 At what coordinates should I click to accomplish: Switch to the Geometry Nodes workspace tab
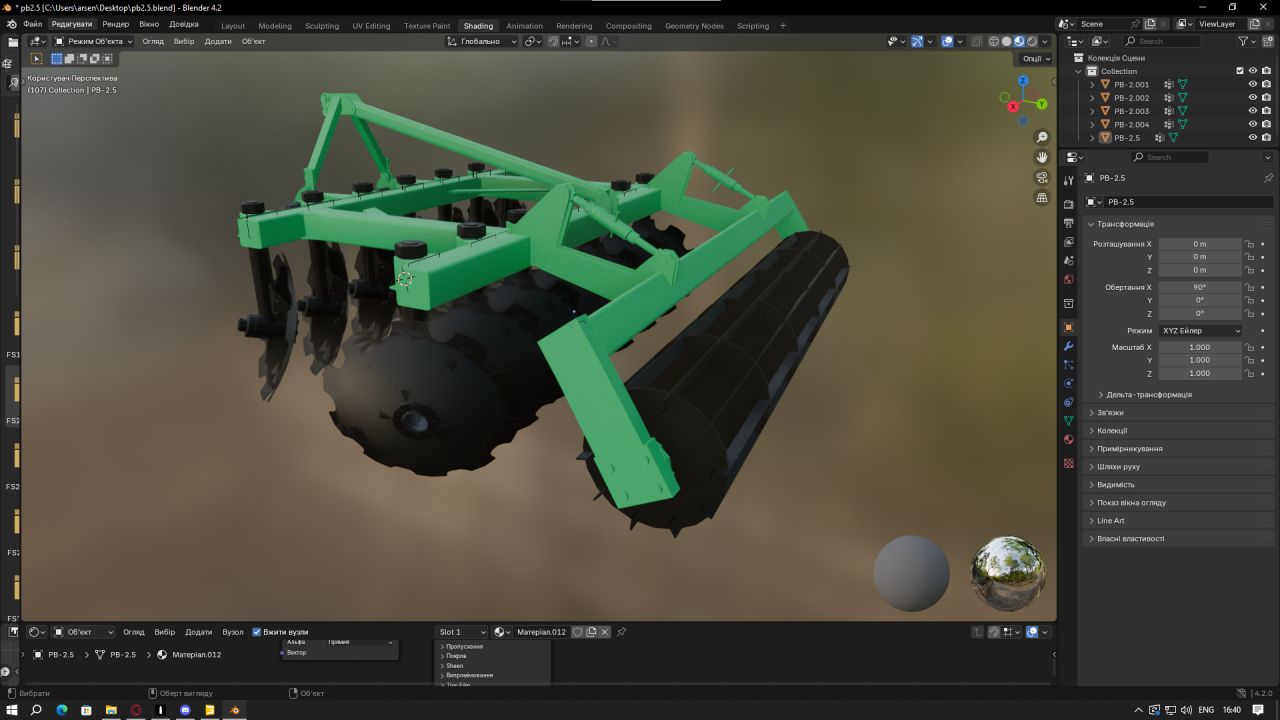click(694, 26)
